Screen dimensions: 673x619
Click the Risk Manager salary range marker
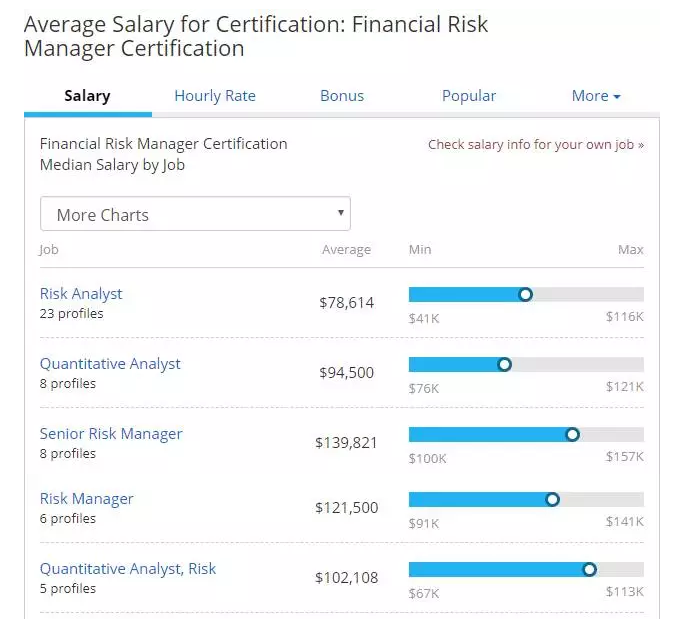tap(552, 499)
